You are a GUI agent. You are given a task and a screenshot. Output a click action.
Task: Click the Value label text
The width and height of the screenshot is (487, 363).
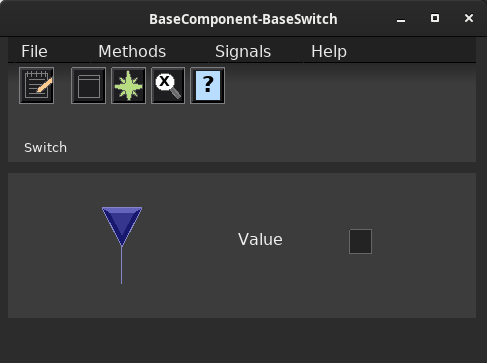point(260,239)
